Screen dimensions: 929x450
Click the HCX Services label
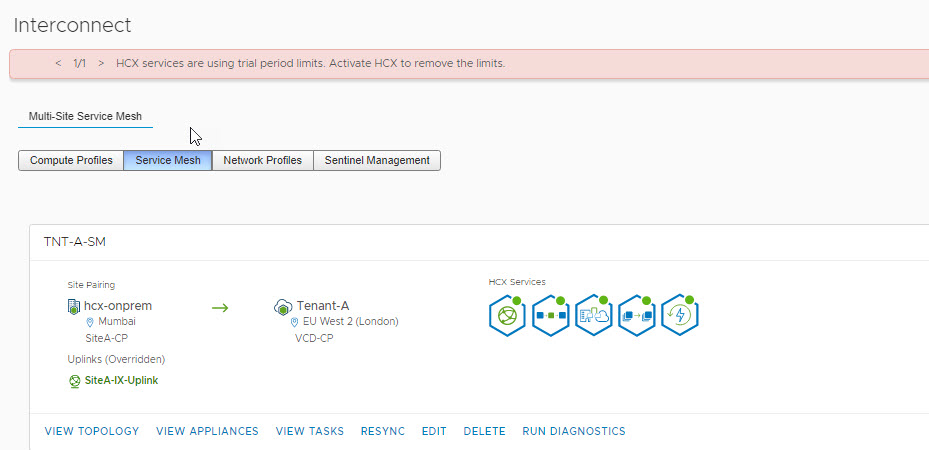point(517,282)
